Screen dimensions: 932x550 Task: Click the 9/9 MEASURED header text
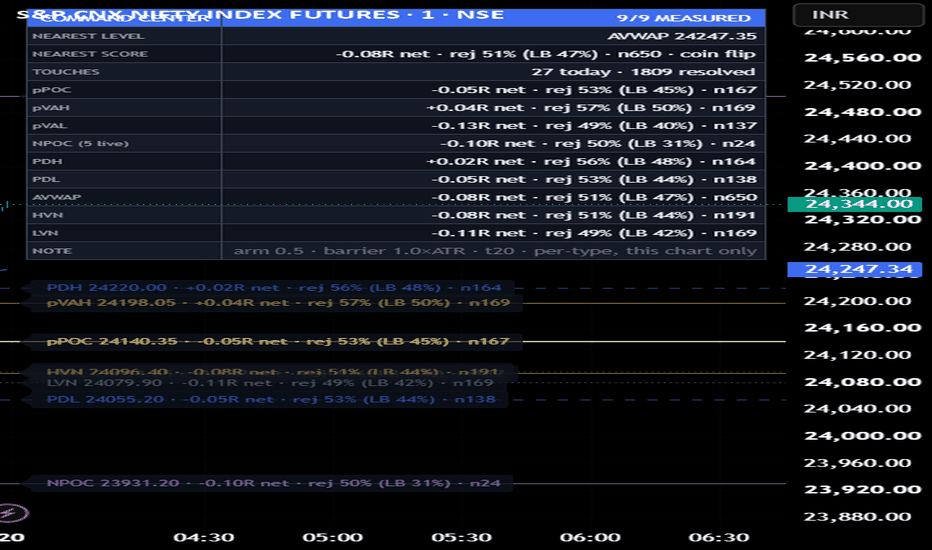click(684, 18)
